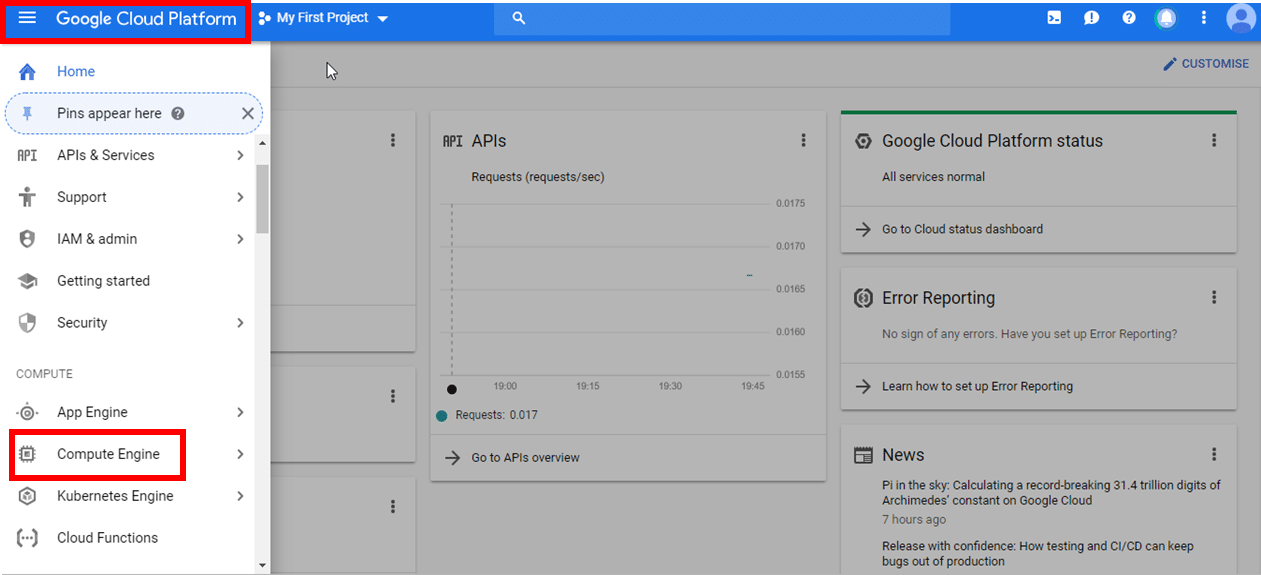The height and width of the screenshot is (575, 1261).
Task: Click the App Engine icon
Action: click(x=27, y=412)
